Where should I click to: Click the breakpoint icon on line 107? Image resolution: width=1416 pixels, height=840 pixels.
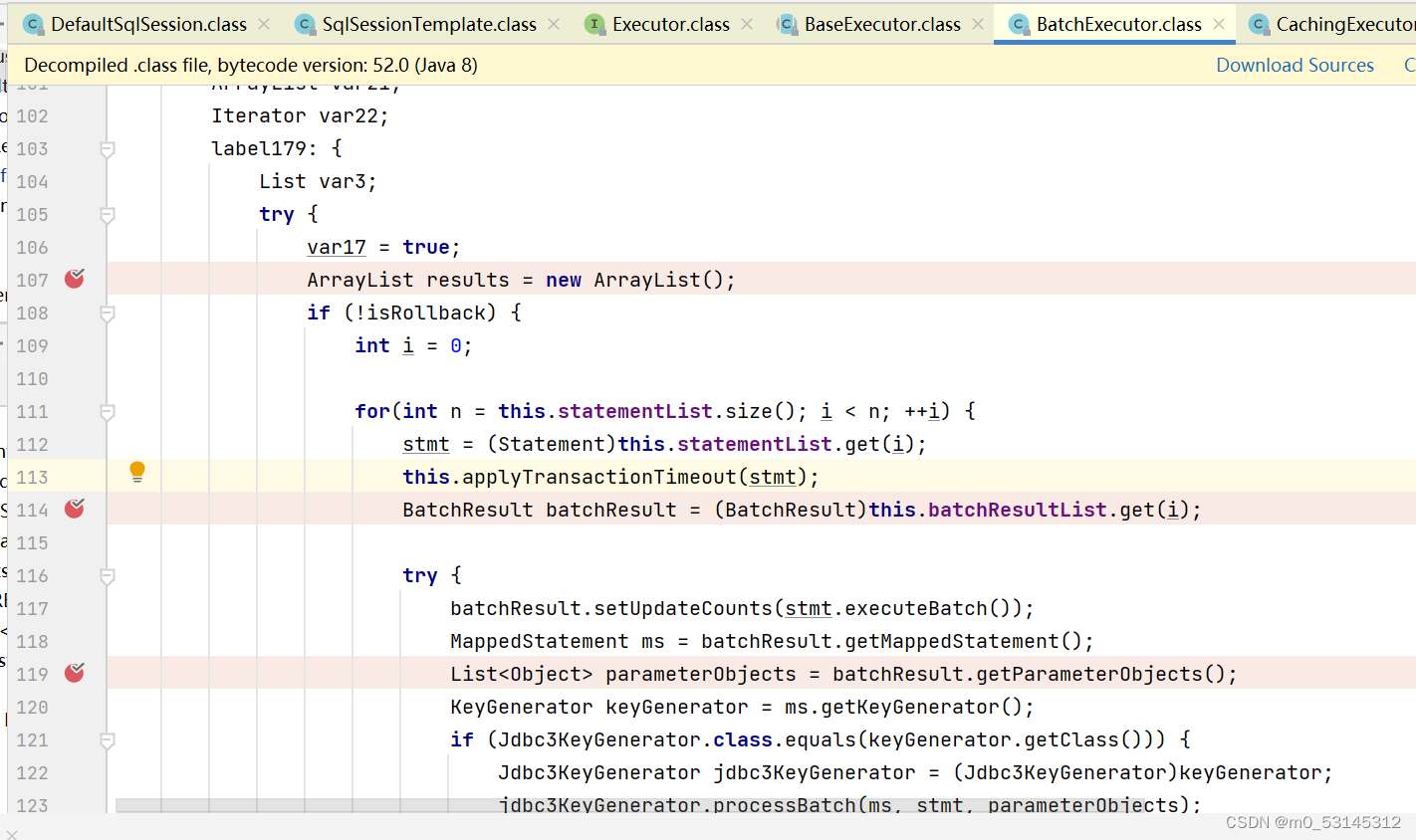[74, 280]
